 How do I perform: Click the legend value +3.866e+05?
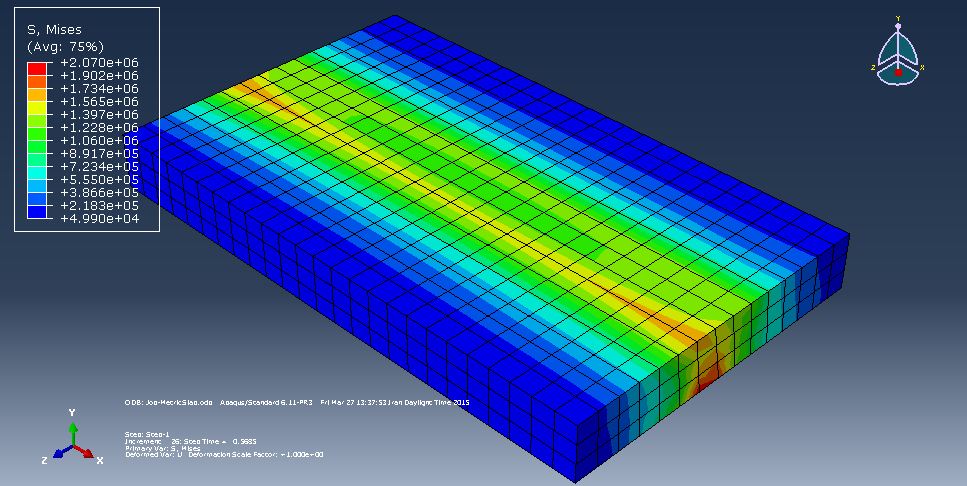[99, 192]
